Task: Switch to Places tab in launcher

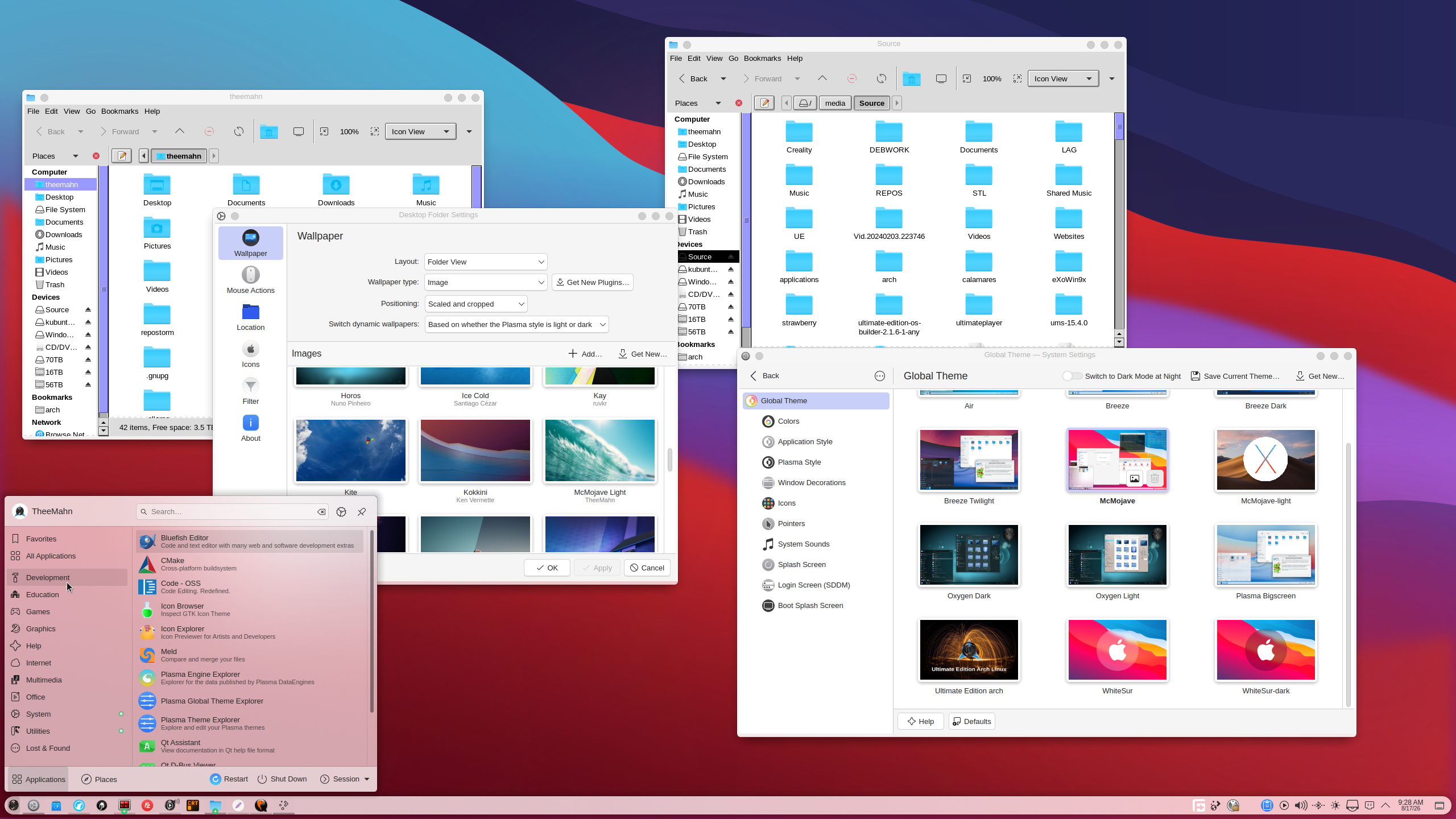Action: click(99, 779)
